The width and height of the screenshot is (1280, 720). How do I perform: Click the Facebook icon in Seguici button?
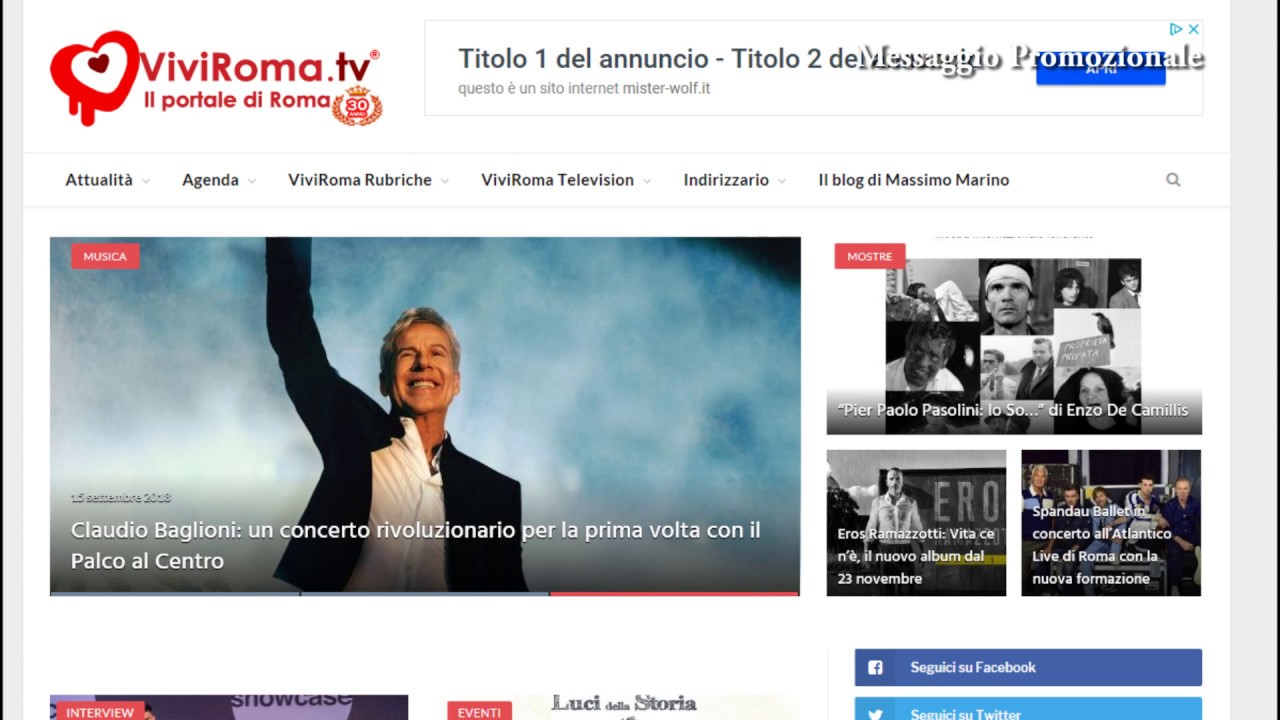pyautogui.click(x=875, y=667)
